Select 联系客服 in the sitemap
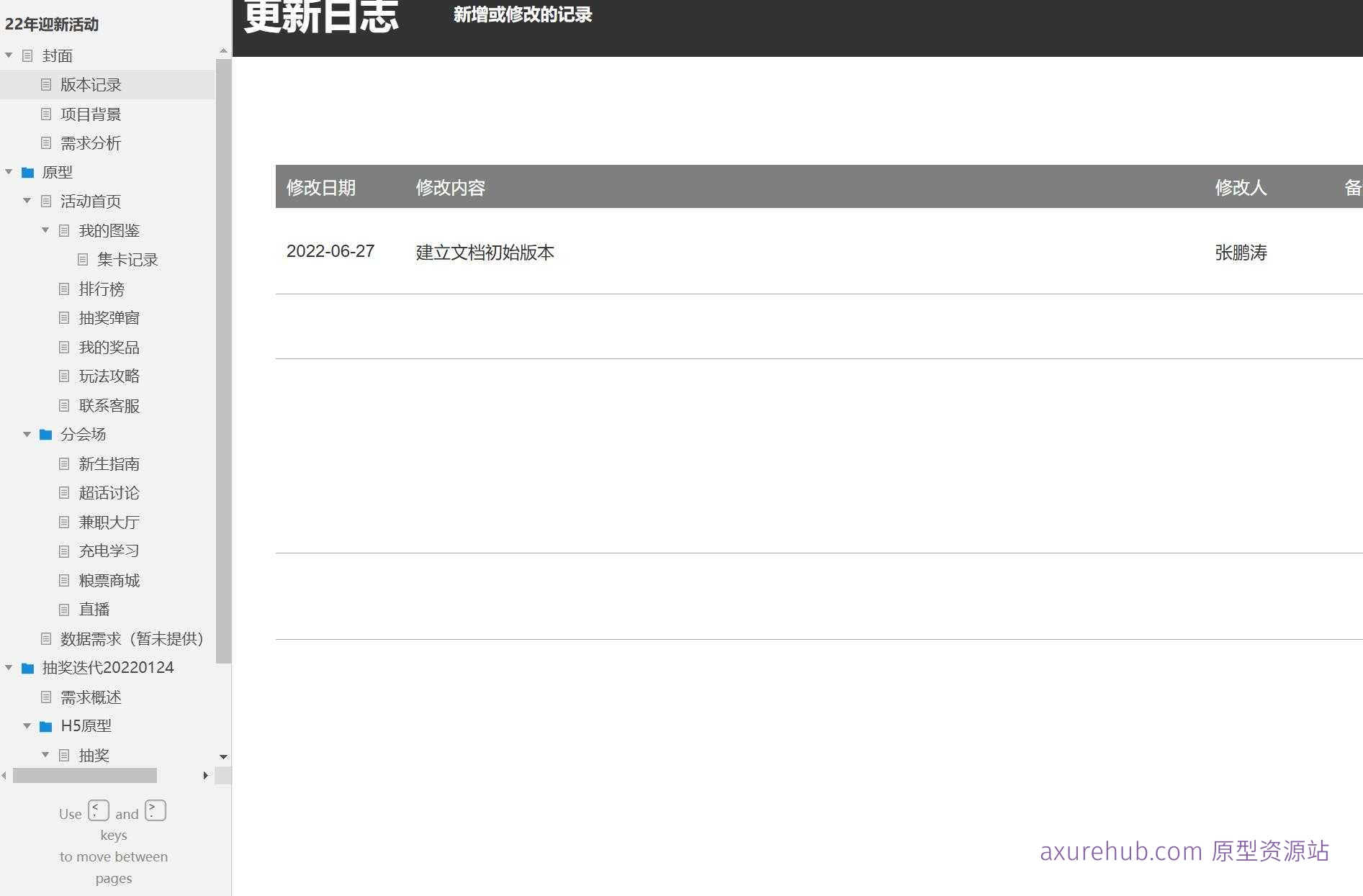The height and width of the screenshot is (896, 1363). tap(109, 405)
